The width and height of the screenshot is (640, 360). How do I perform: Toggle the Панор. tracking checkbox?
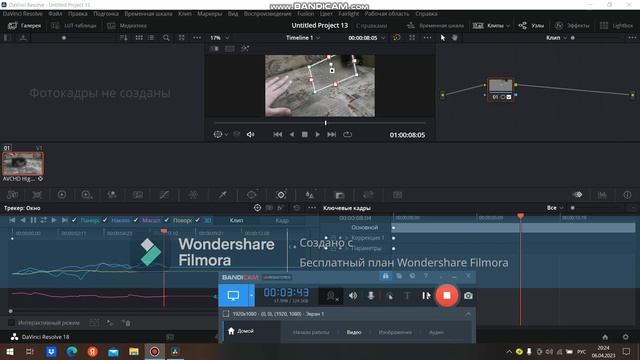(74, 220)
